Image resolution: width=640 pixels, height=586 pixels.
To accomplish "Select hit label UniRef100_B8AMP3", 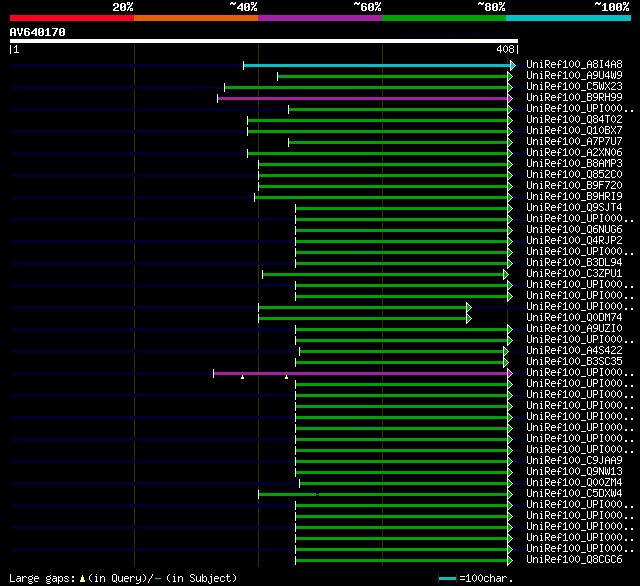I will click(x=574, y=164).
